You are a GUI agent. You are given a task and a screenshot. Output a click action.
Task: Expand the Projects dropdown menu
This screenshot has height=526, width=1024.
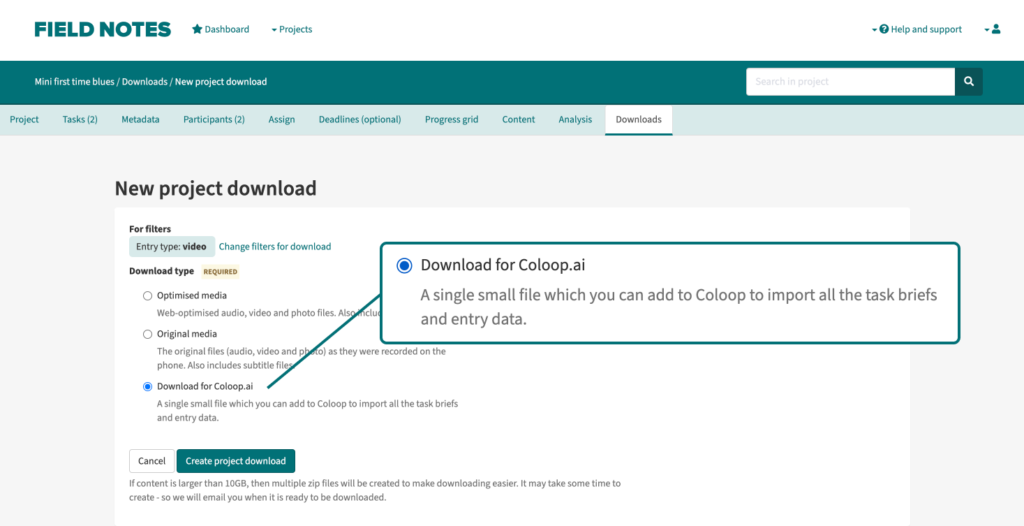pos(291,30)
